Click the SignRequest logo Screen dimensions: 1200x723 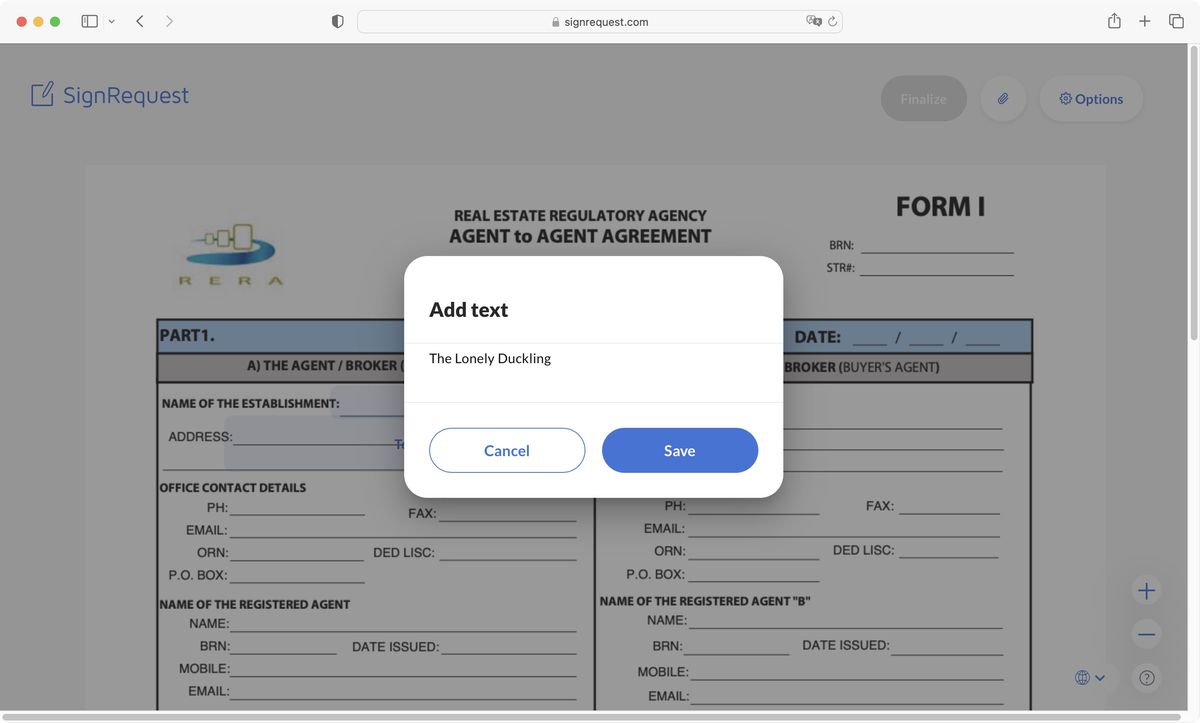pos(108,94)
